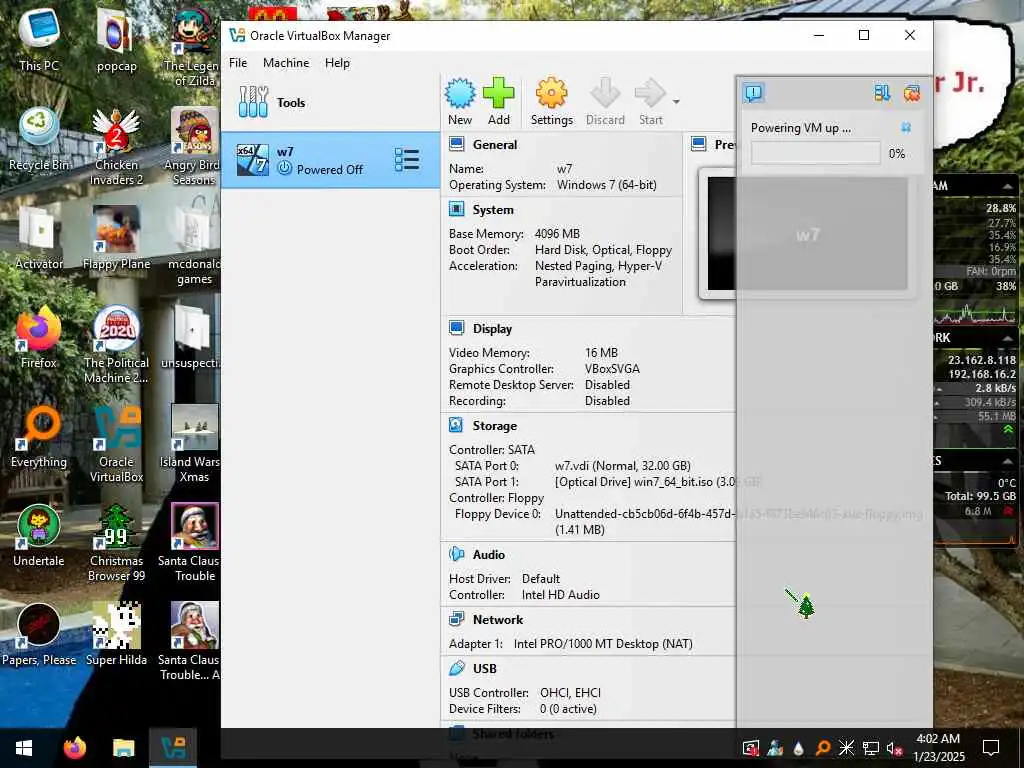Click the VBoxSVGA graphics controller value

pyautogui.click(x=613, y=369)
